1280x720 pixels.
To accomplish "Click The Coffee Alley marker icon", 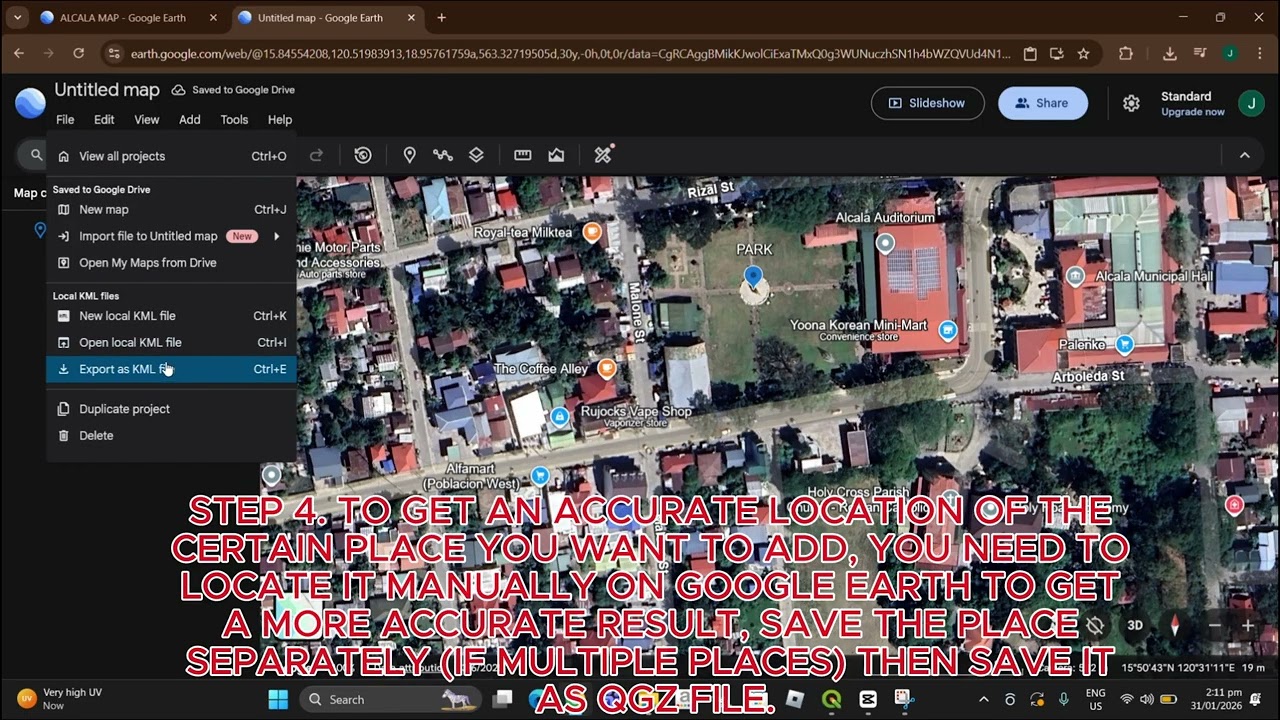I will (606, 369).
